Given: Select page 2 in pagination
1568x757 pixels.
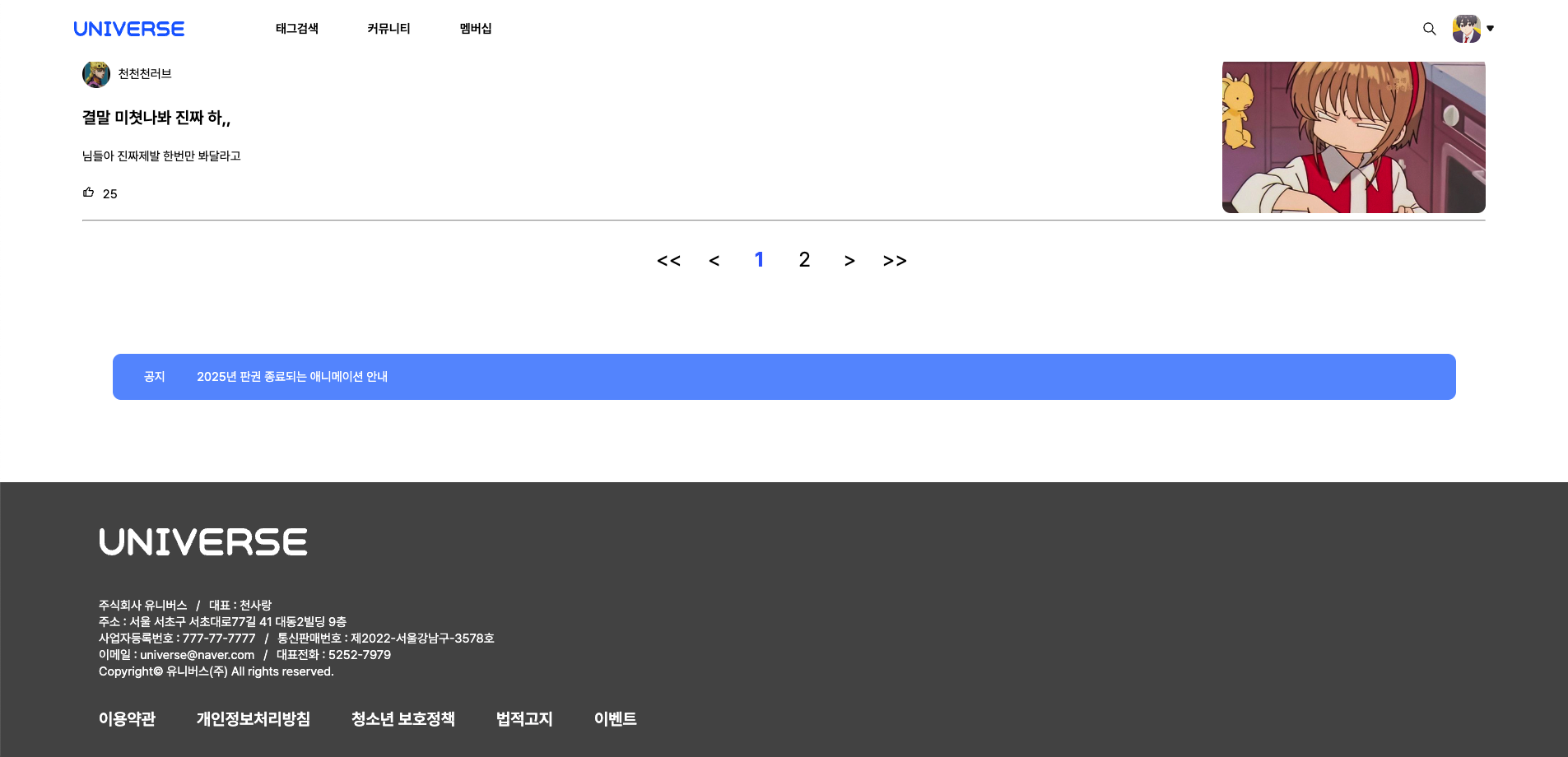Looking at the screenshot, I should tap(804, 260).
